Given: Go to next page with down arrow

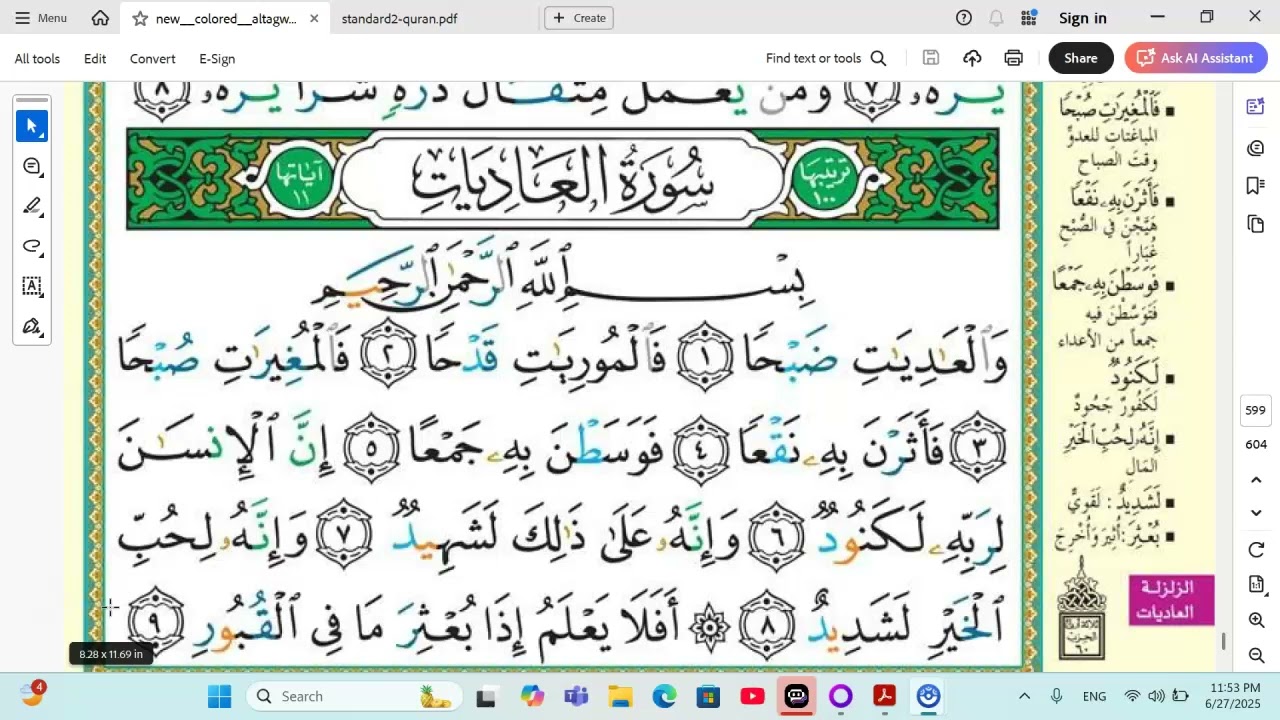Looking at the screenshot, I should [x=1257, y=513].
